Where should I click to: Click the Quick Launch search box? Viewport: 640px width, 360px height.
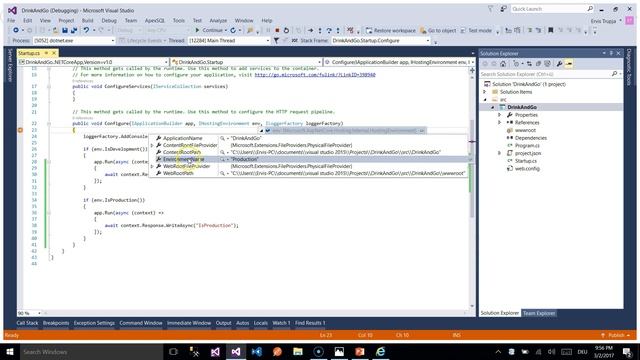click(552, 9)
